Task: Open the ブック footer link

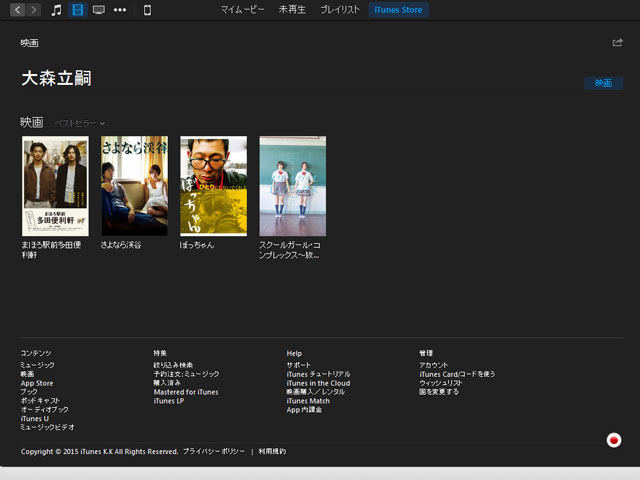Action: 29,392
